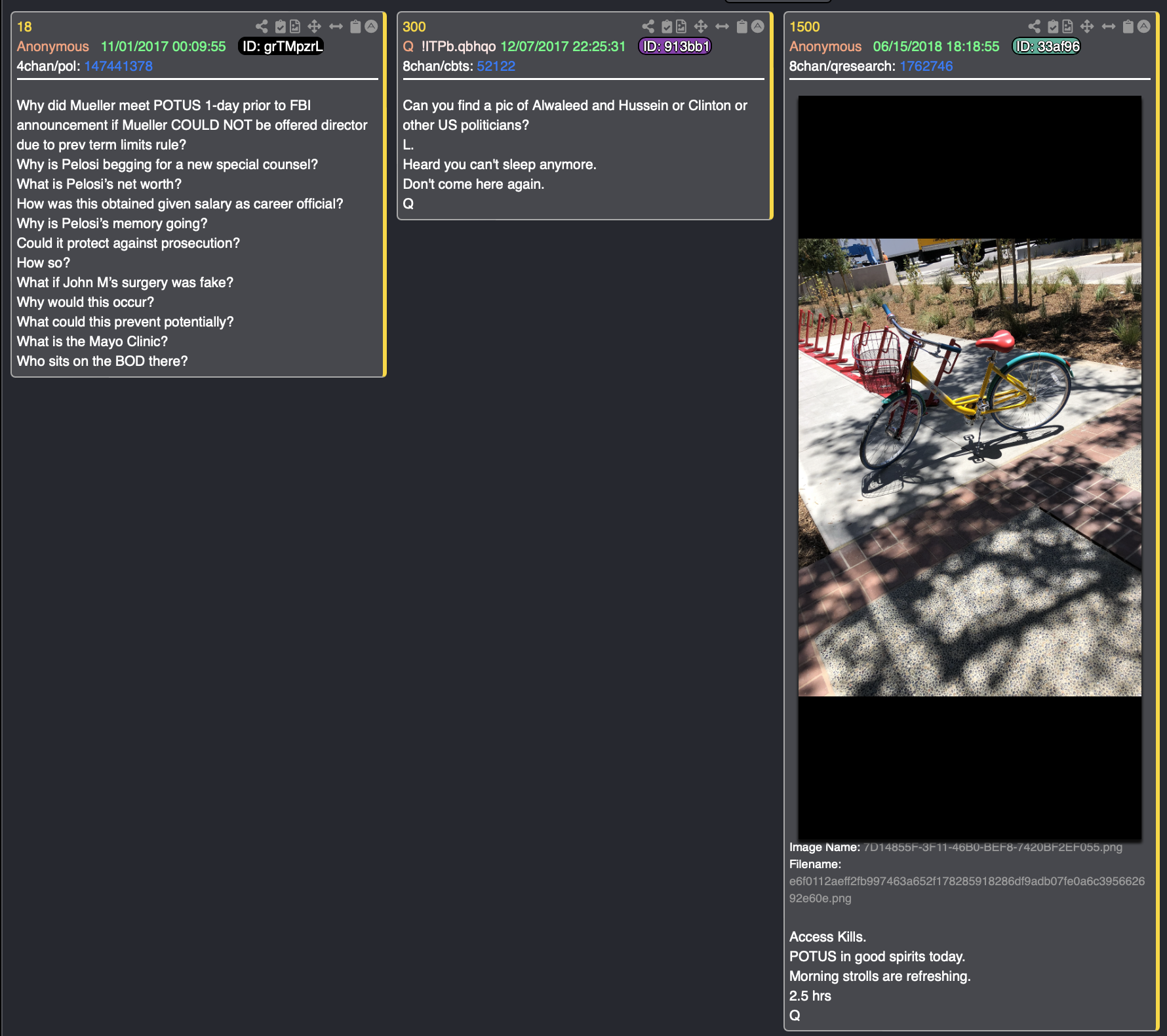Click post number 300

(414, 27)
